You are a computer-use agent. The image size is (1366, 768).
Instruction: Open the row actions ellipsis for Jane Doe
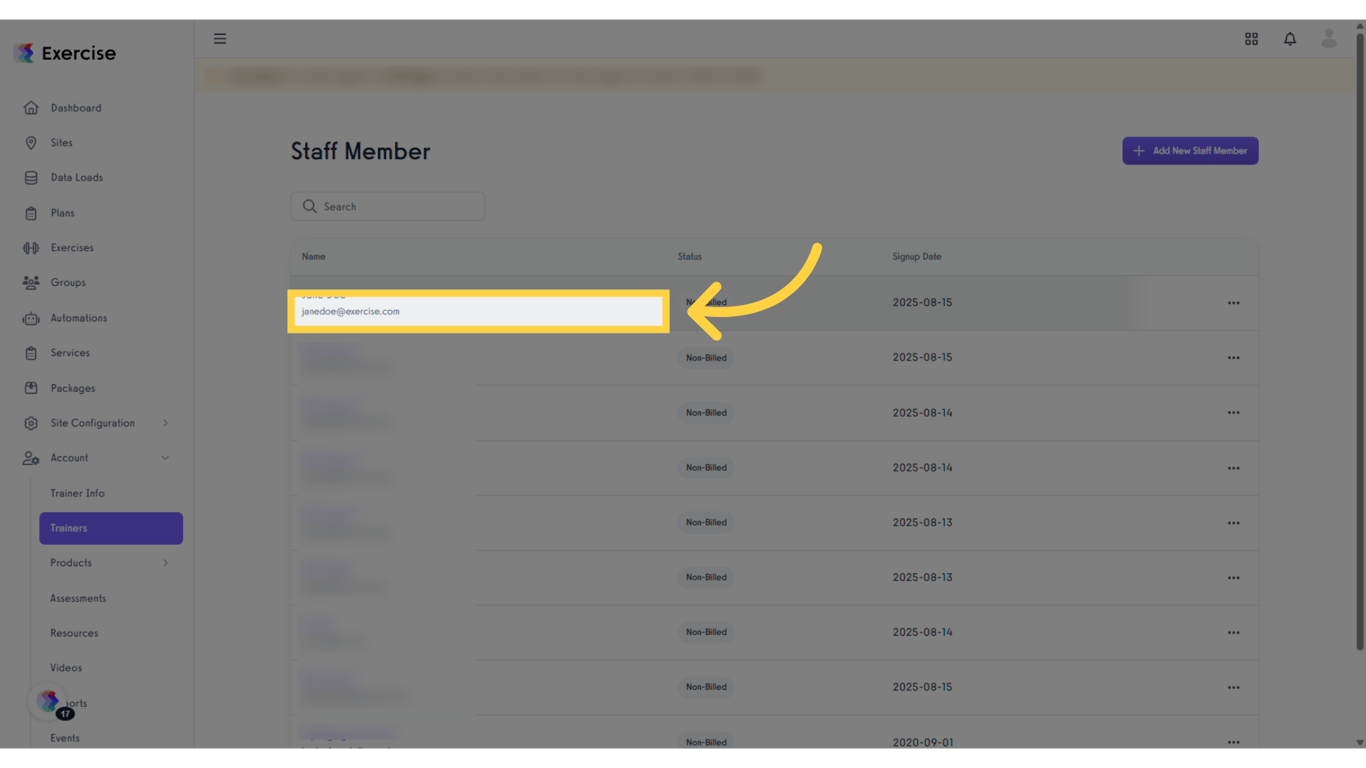tap(1234, 302)
